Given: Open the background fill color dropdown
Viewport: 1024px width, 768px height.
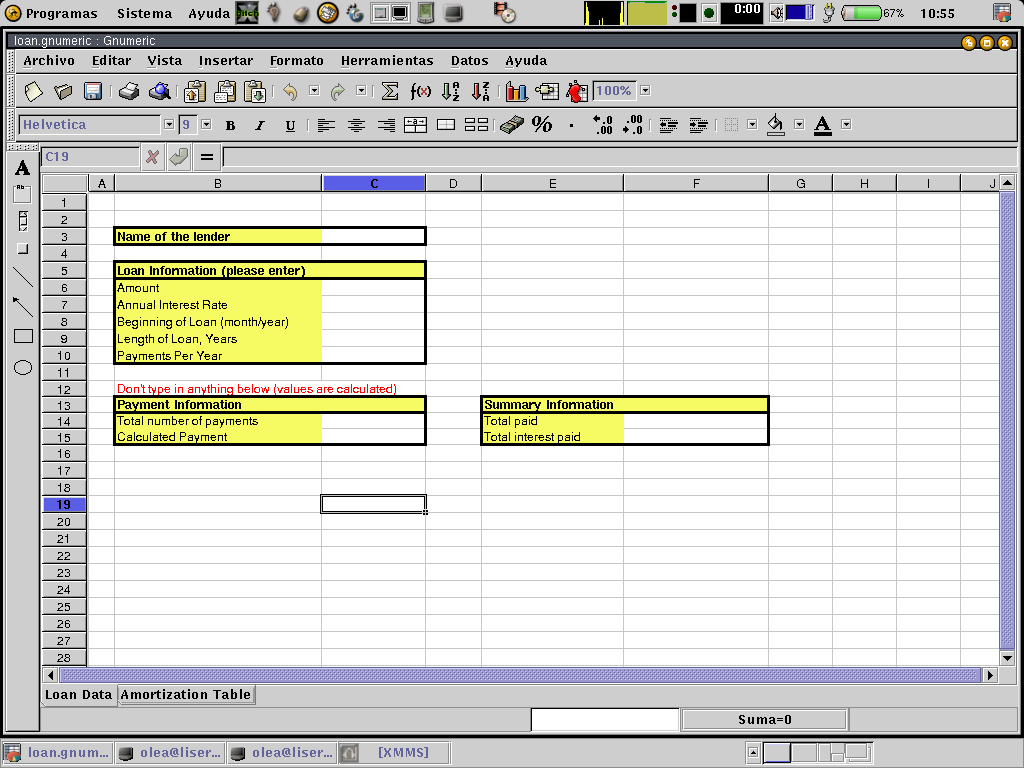Looking at the screenshot, I should click(x=799, y=124).
